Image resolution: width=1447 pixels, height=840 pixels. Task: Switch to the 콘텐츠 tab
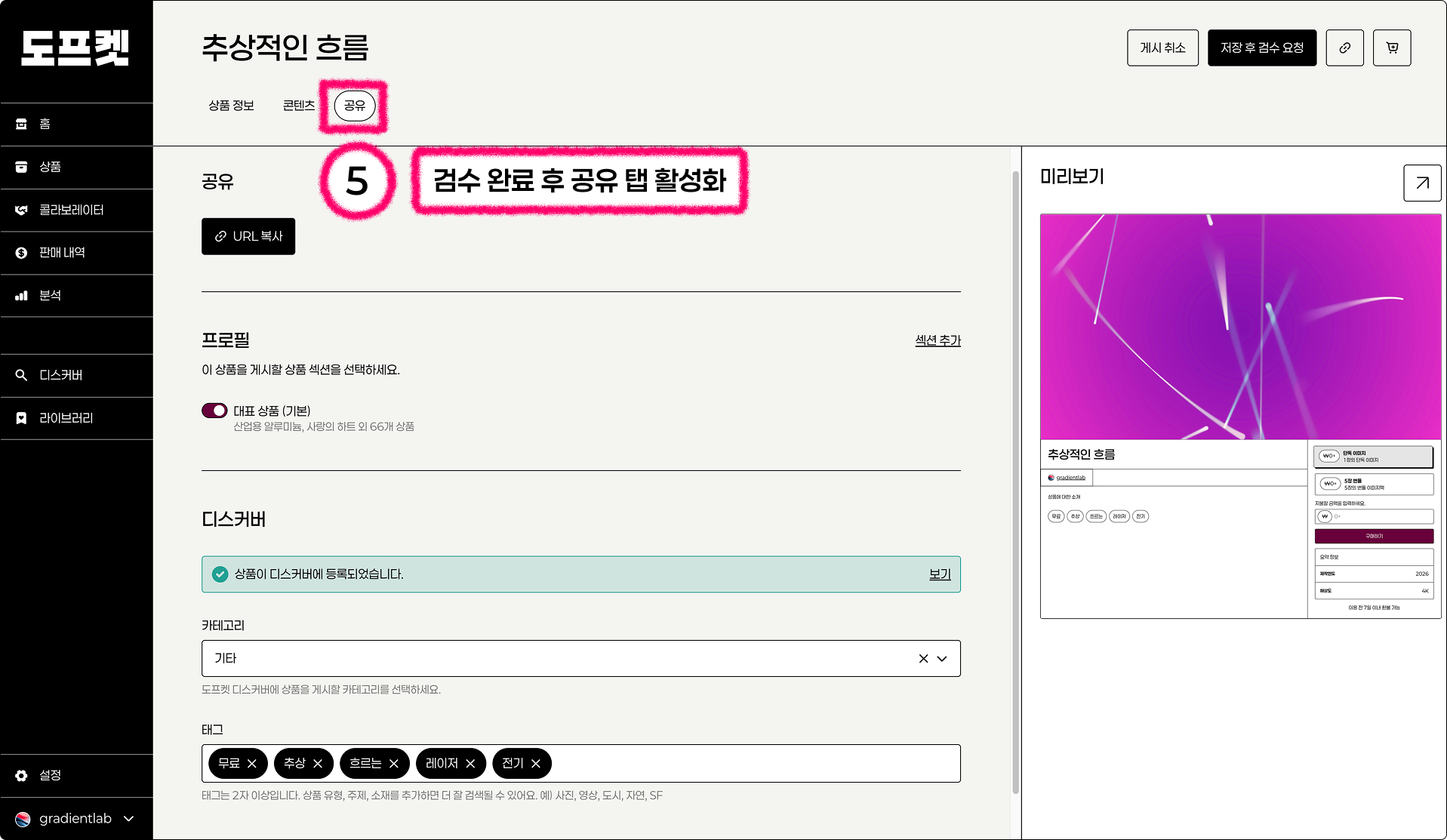click(298, 106)
